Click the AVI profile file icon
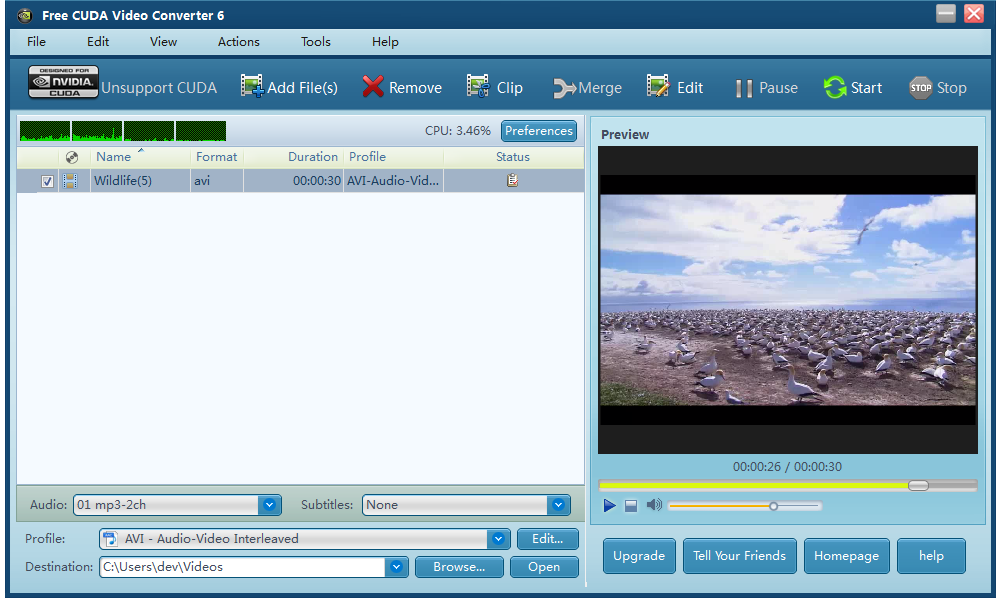The height and width of the screenshot is (598, 1001). (x=110, y=539)
